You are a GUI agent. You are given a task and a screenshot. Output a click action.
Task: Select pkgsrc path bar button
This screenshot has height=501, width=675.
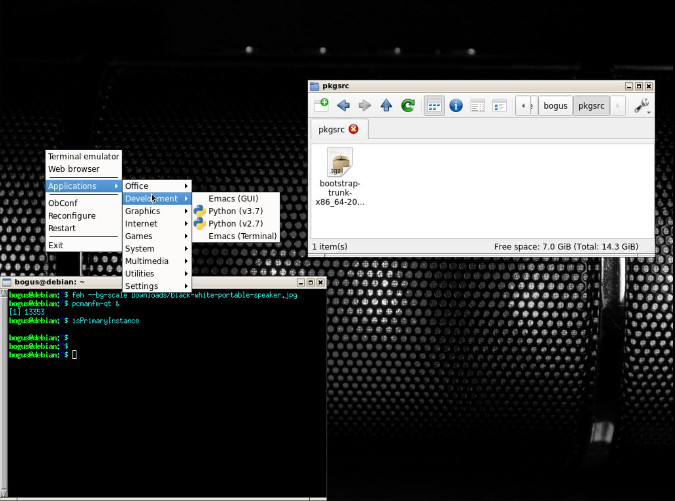tap(591, 106)
